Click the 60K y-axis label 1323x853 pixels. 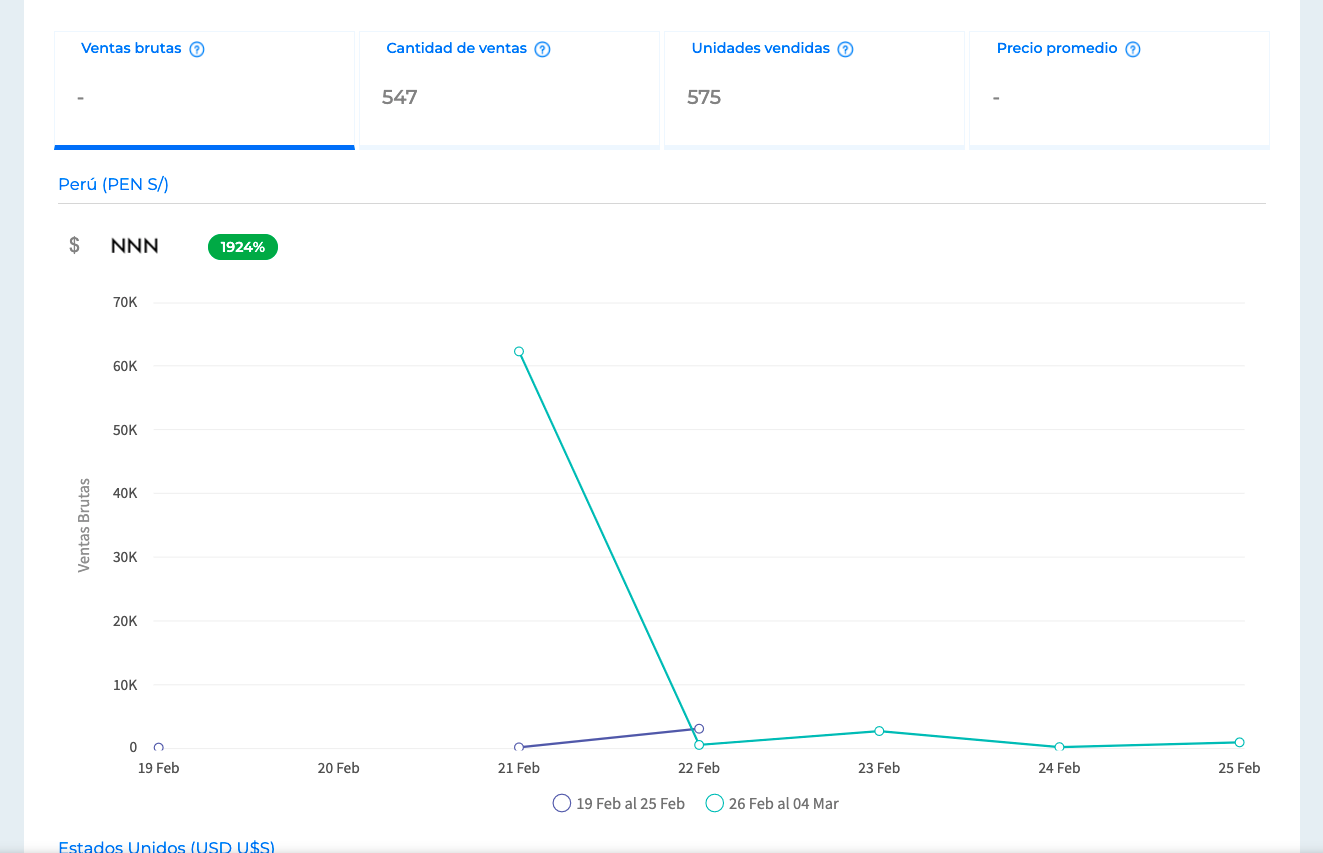tap(126, 366)
